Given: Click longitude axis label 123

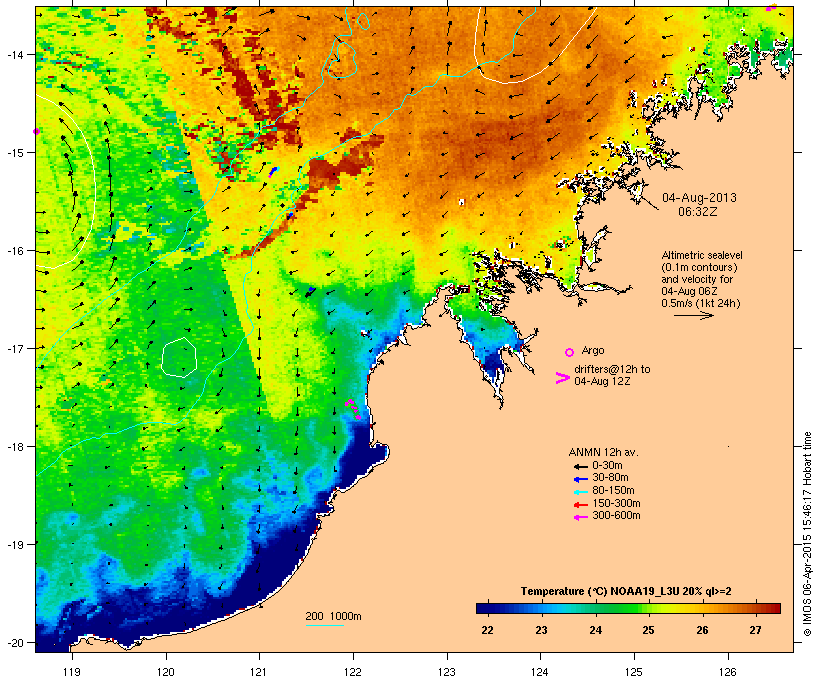Looking at the screenshot, I should [447, 672].
